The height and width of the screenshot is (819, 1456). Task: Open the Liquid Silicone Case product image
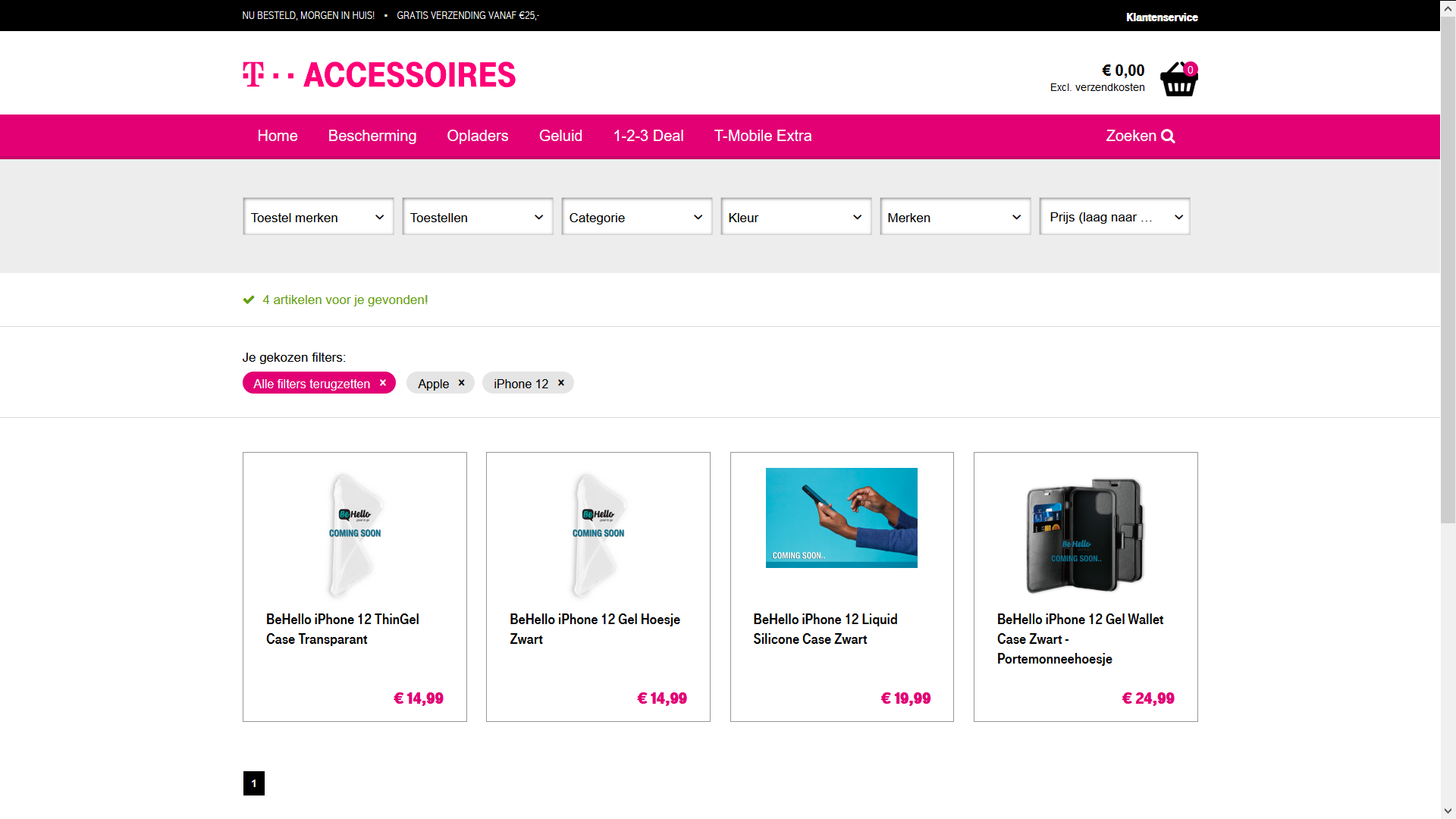tap(841, 518)
